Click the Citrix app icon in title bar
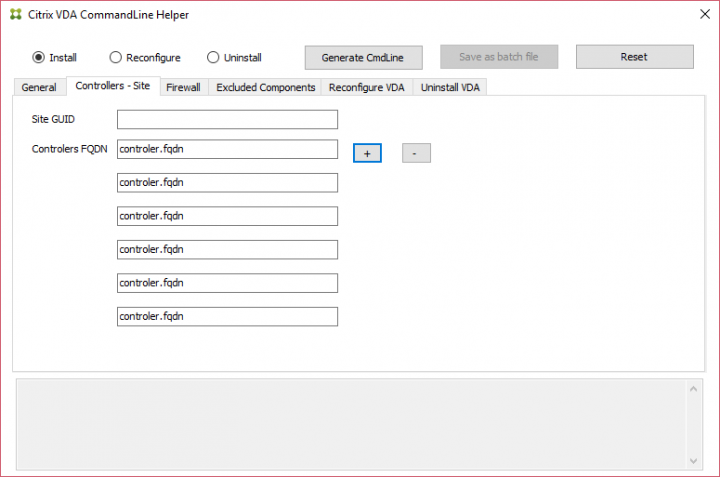720x477 pixels. point(15,15)
